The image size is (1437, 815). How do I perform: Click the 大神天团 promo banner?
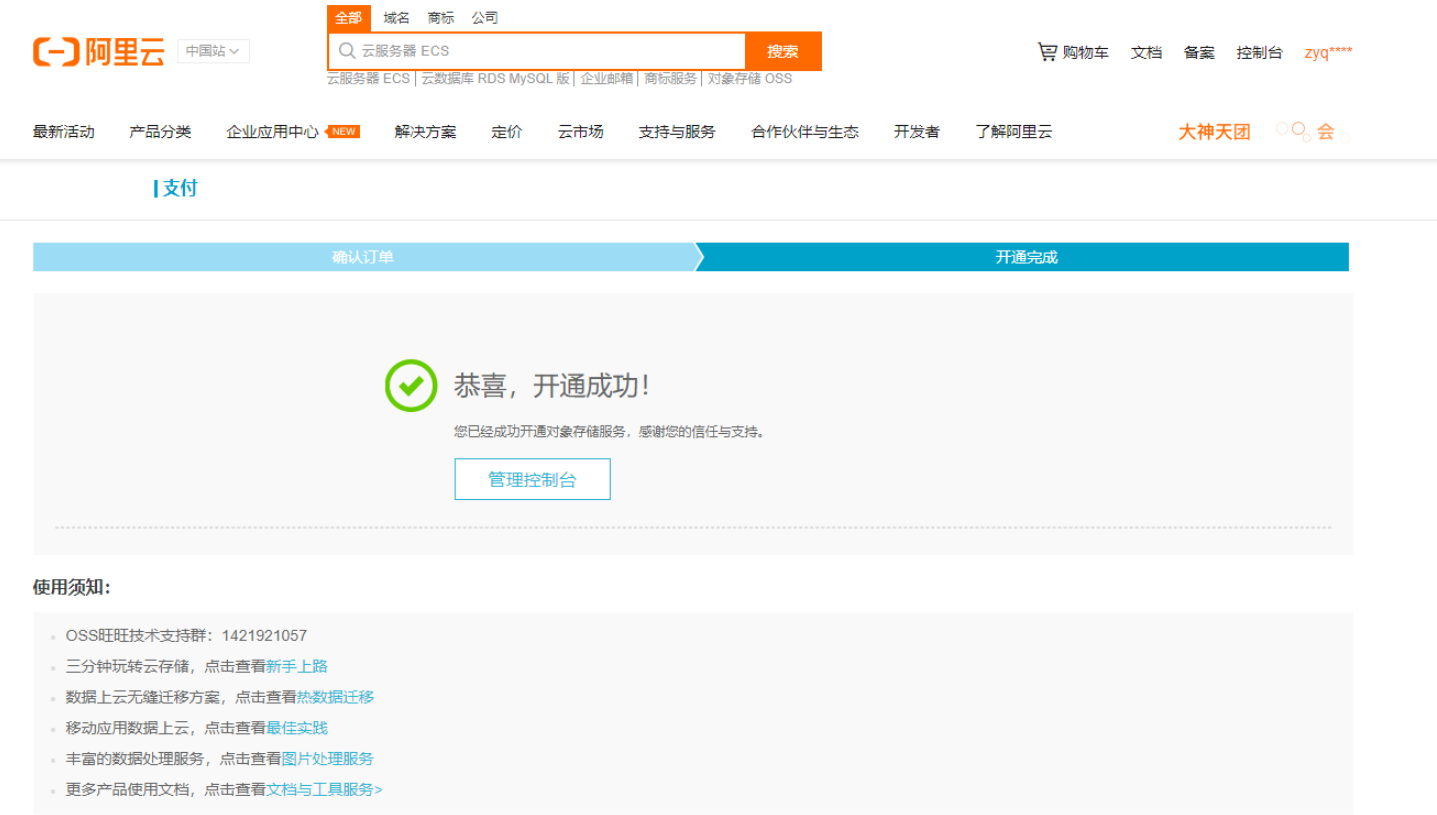[x=1214, y=131]
